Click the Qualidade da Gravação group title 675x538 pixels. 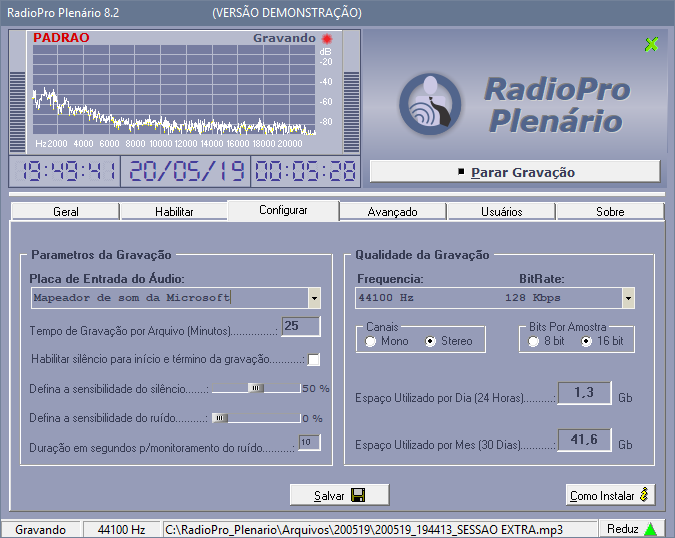(x=422, y=255)
